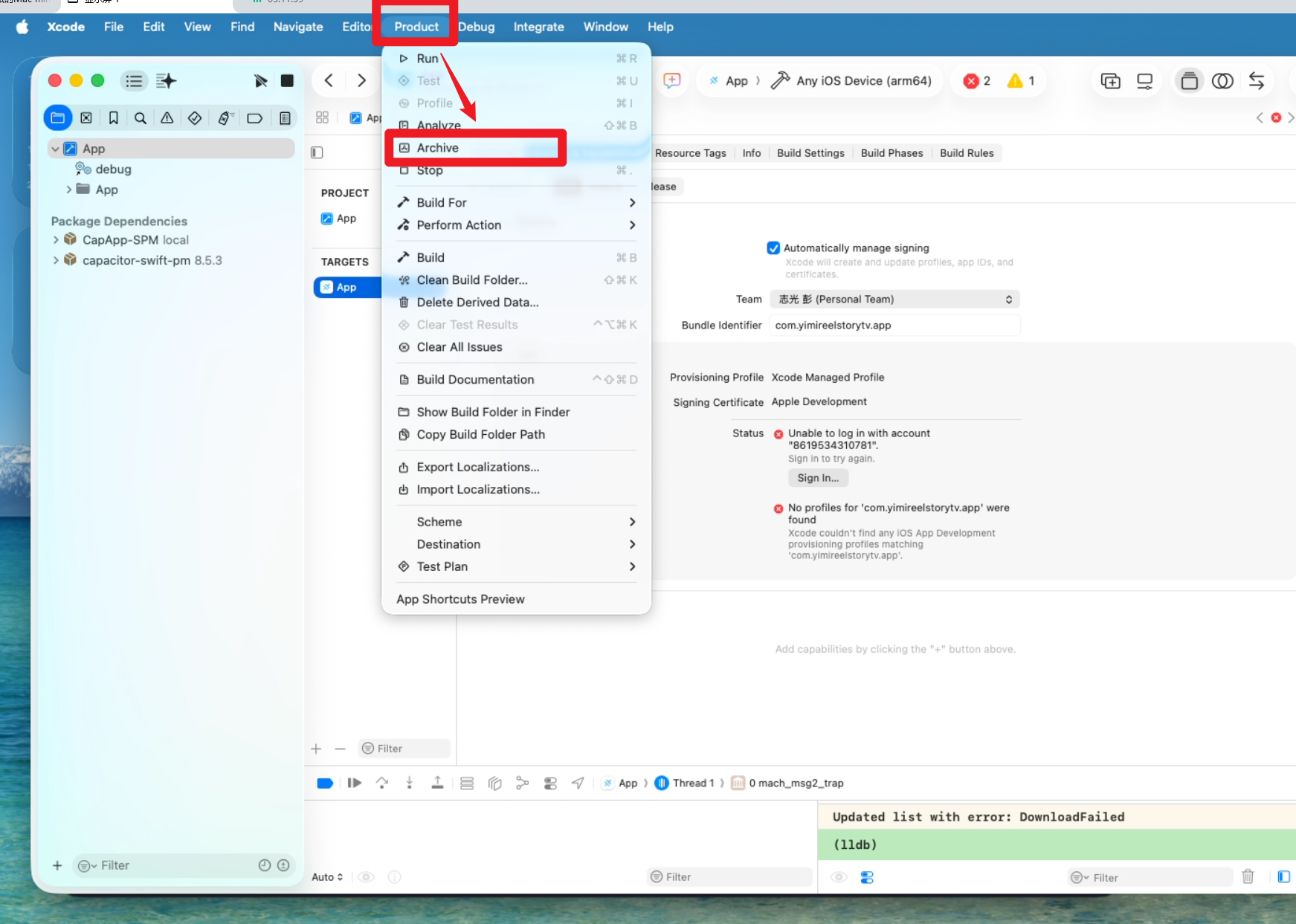This screenshot has width=1296, height=924.
Task: Expand the App folder in navigator
Action: [69, 190]
